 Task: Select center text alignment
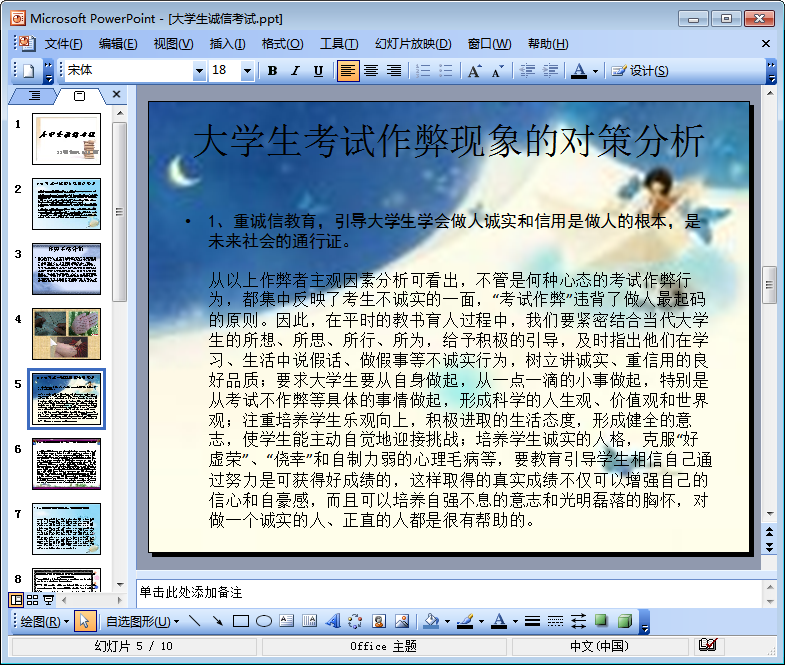371,71
